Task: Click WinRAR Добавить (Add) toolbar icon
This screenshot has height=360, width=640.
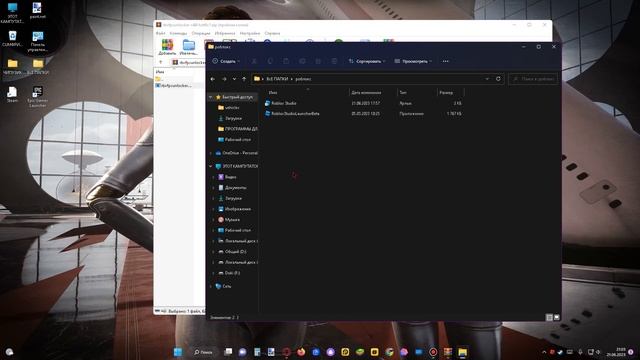Action: click(167, 47)
